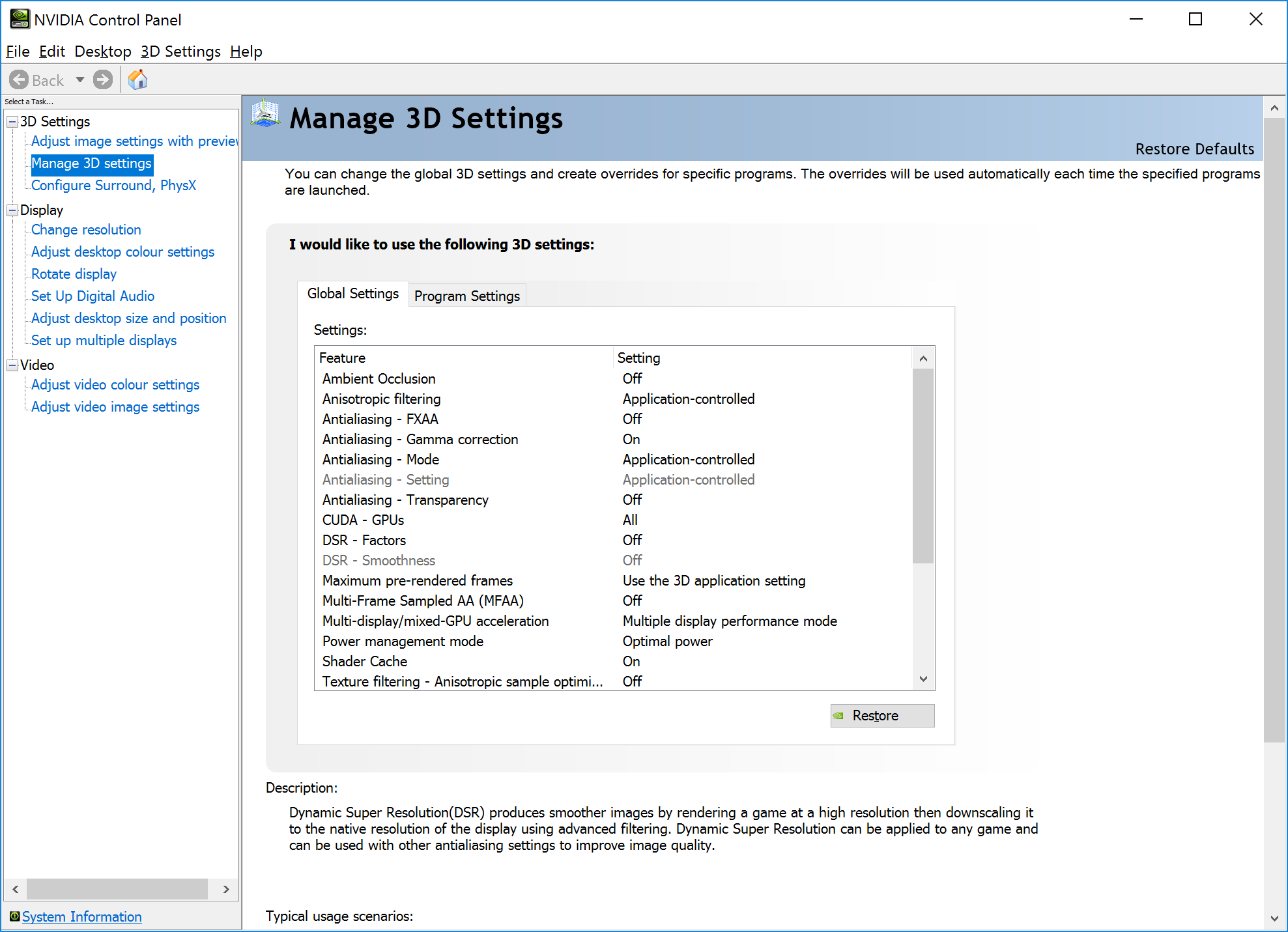The height and width of the screenshot is (932, 1288).
Task: Click Optimal power setting value
Action: pyautogui.click(x=668, y=642)
